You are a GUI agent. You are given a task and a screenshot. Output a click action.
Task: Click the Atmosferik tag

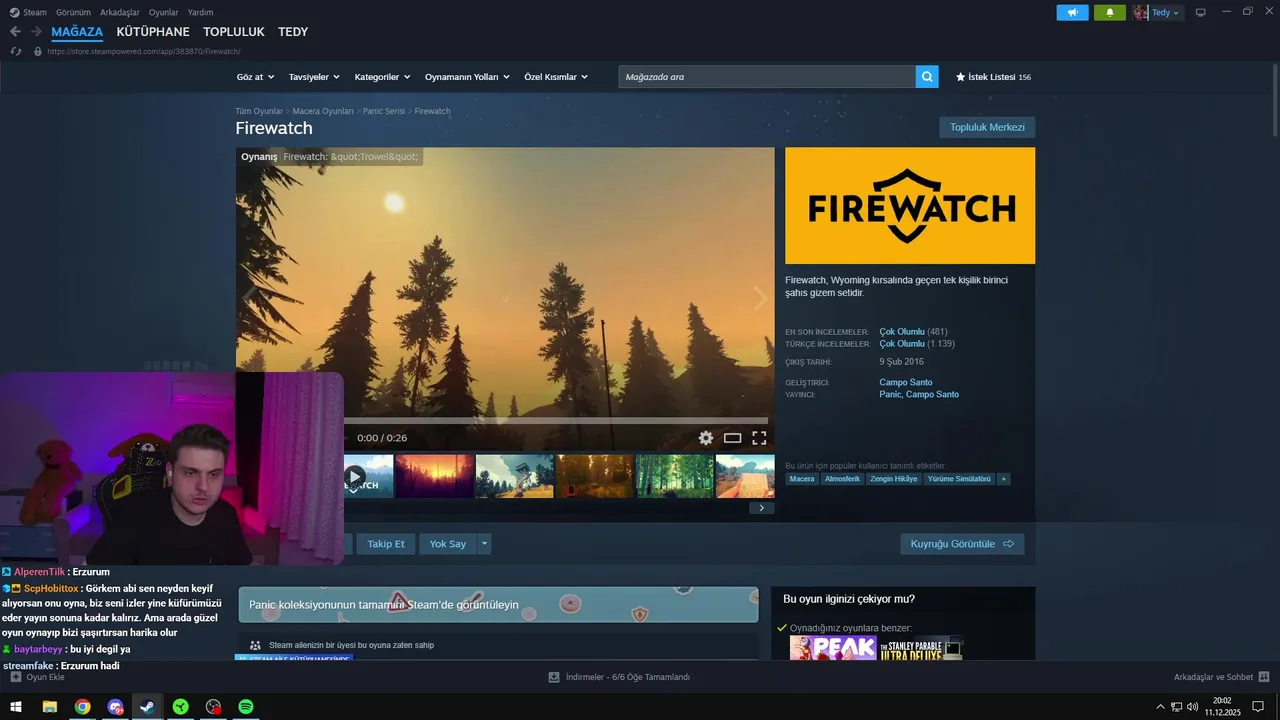point(842,479)
